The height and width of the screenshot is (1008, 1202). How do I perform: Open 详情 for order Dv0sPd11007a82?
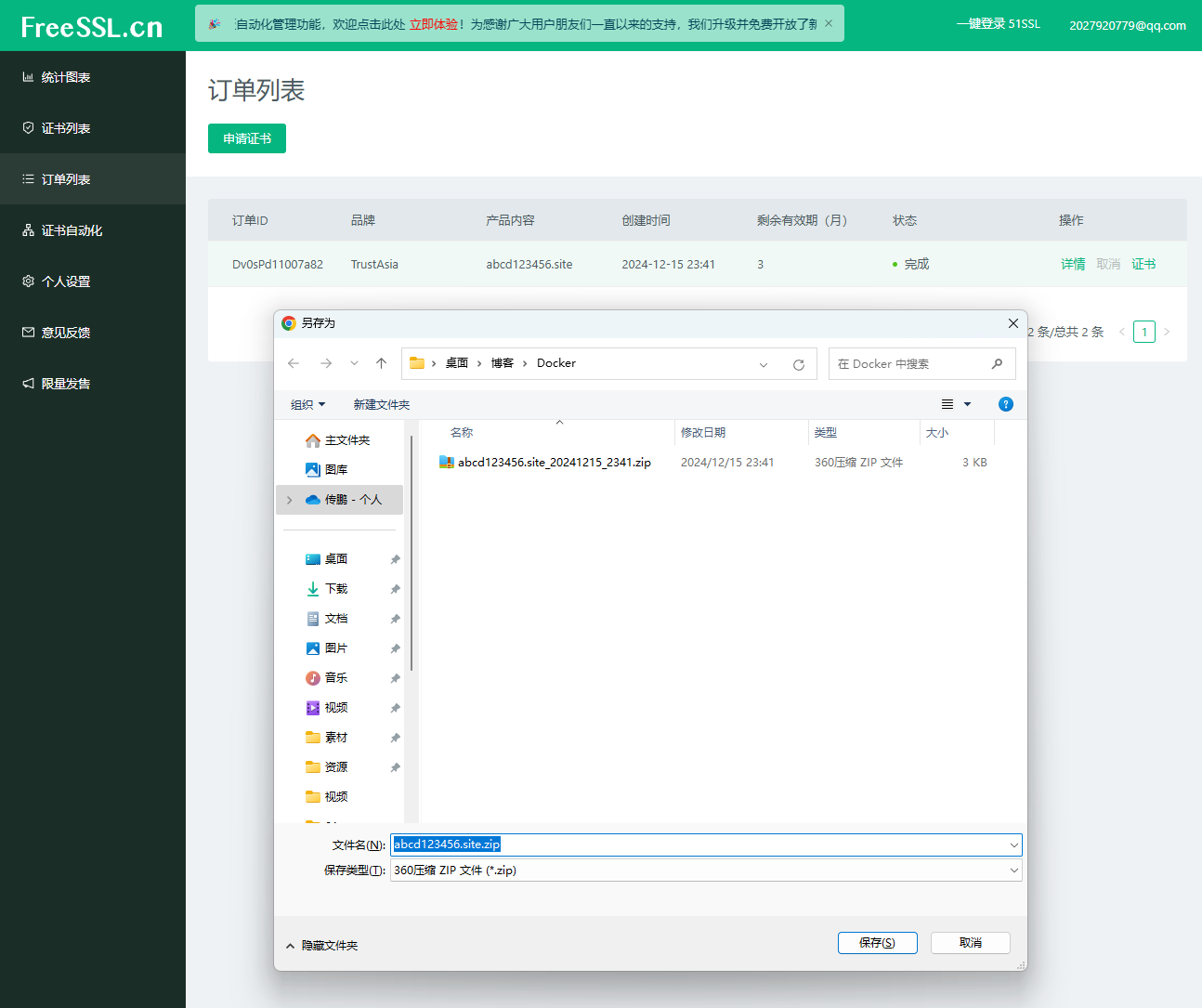click(x=1073, y=264)
